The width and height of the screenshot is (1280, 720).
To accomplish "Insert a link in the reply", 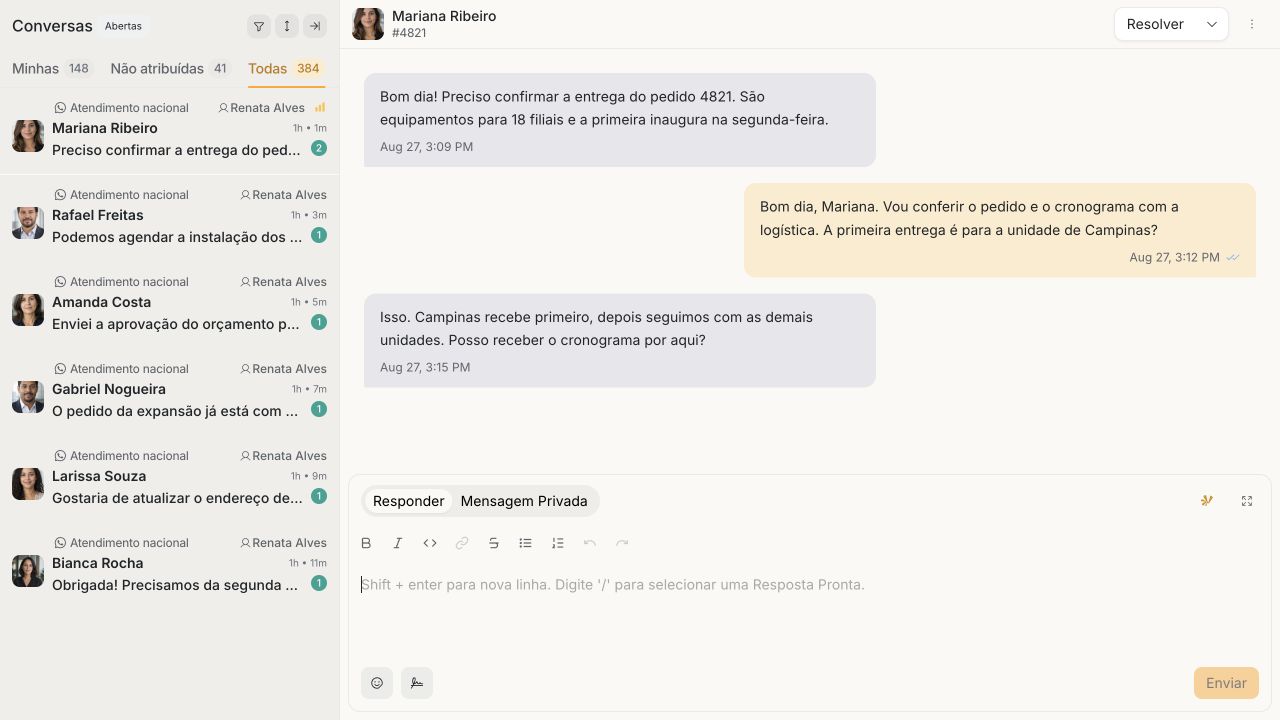I will [x=462, y=543].
